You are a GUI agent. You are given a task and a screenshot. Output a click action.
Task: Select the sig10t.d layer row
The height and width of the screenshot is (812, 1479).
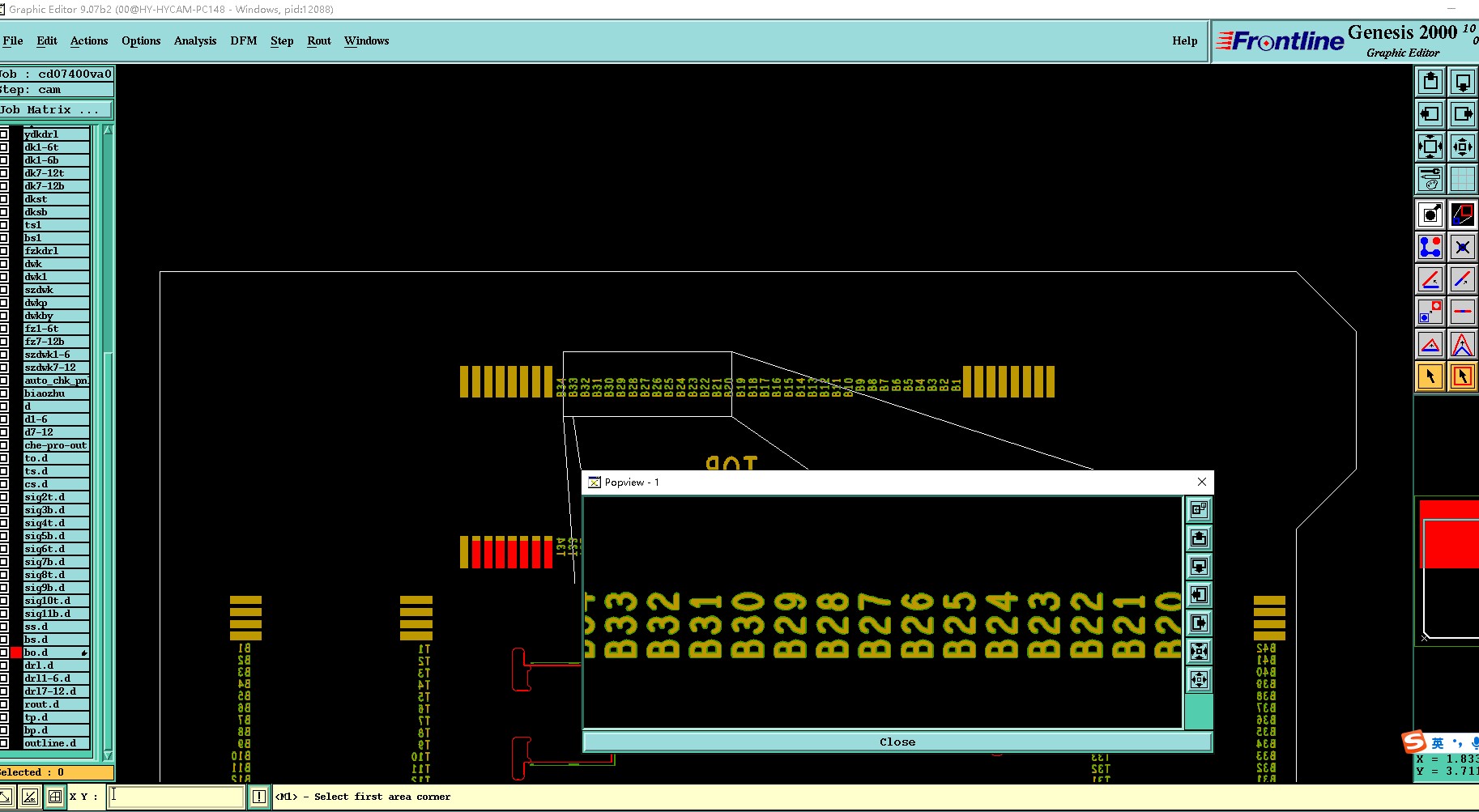tap(56, 601)
